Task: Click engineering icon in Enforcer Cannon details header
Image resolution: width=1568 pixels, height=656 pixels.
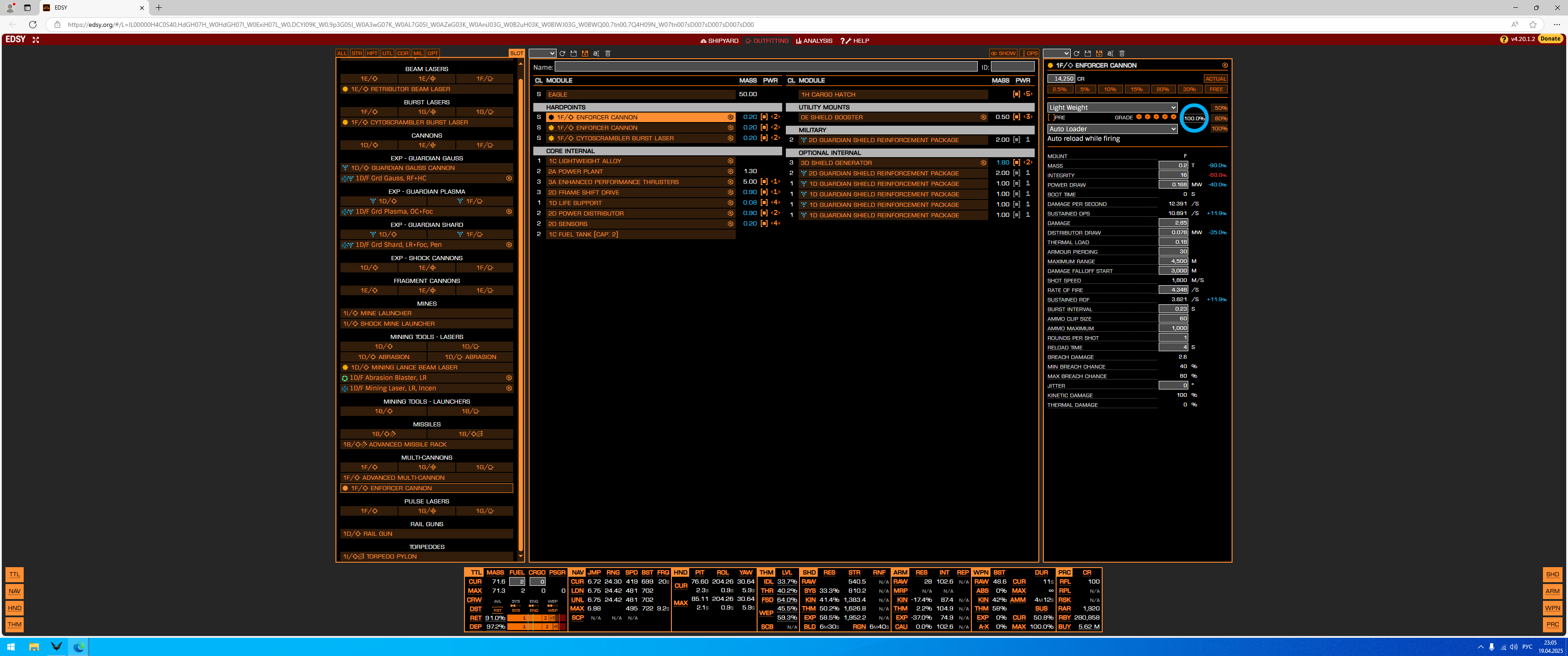Action: (x=1225, y=65)
